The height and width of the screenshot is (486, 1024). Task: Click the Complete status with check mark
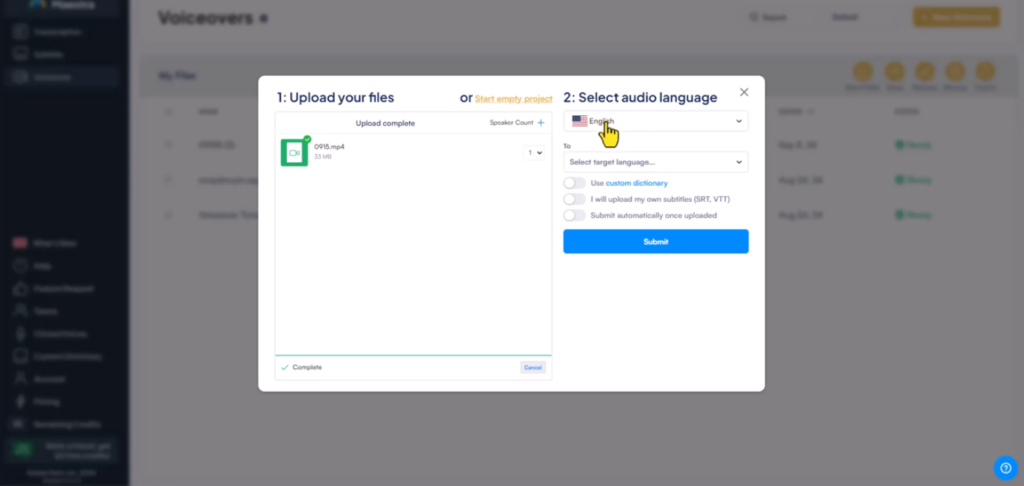point(301,367)
